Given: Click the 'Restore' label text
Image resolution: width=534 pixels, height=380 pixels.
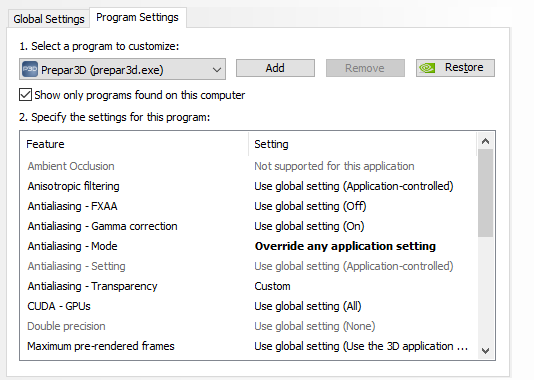Looking at the screenshot, I should 464,67.
